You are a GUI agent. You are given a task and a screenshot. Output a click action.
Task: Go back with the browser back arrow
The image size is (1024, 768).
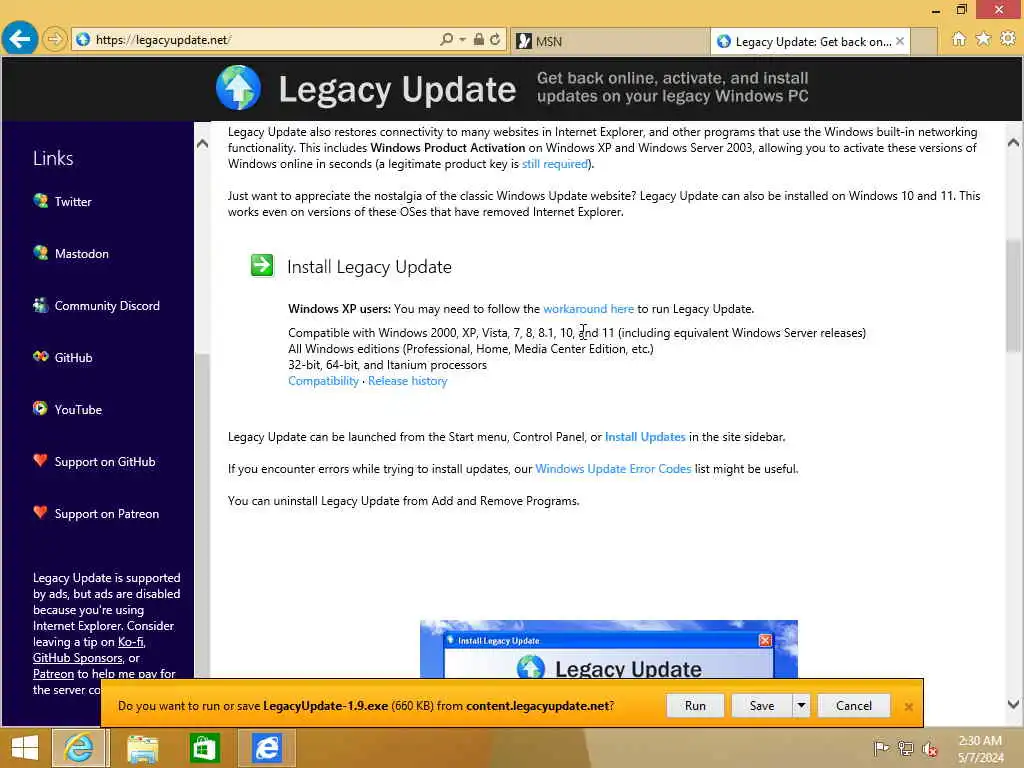click(x=20, y=39)
